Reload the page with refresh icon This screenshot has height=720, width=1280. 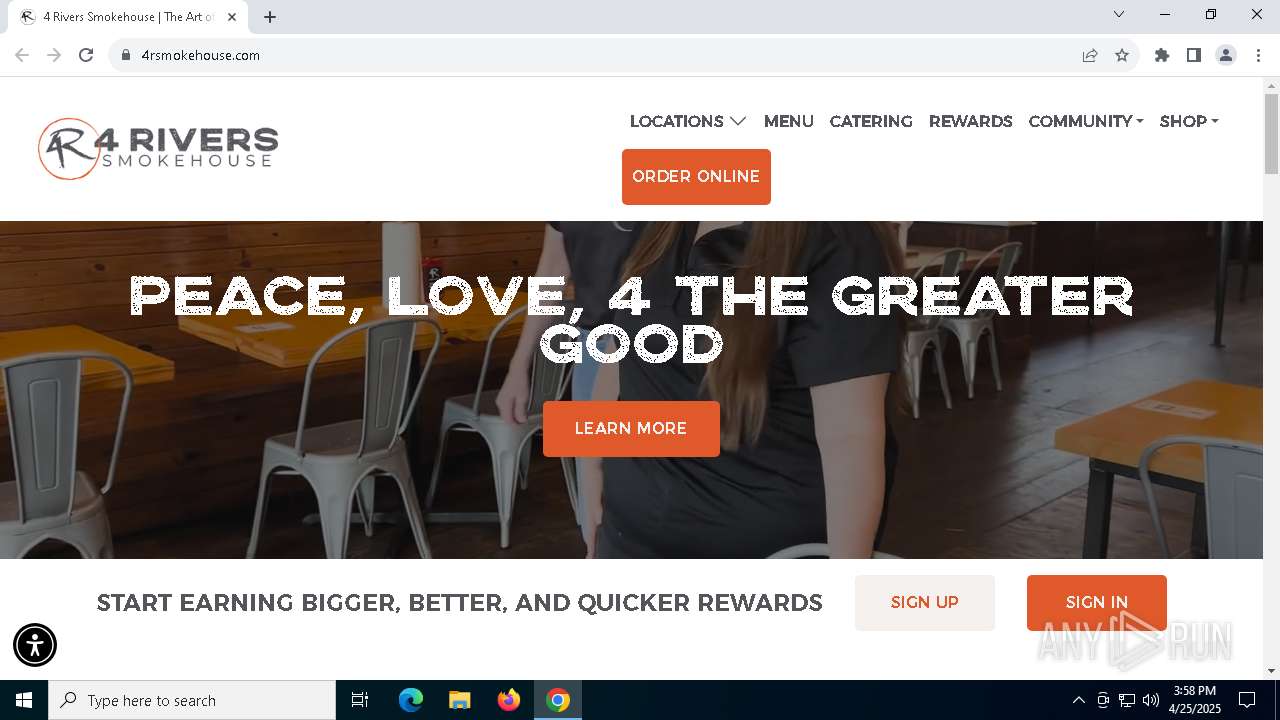pos(86,55)
